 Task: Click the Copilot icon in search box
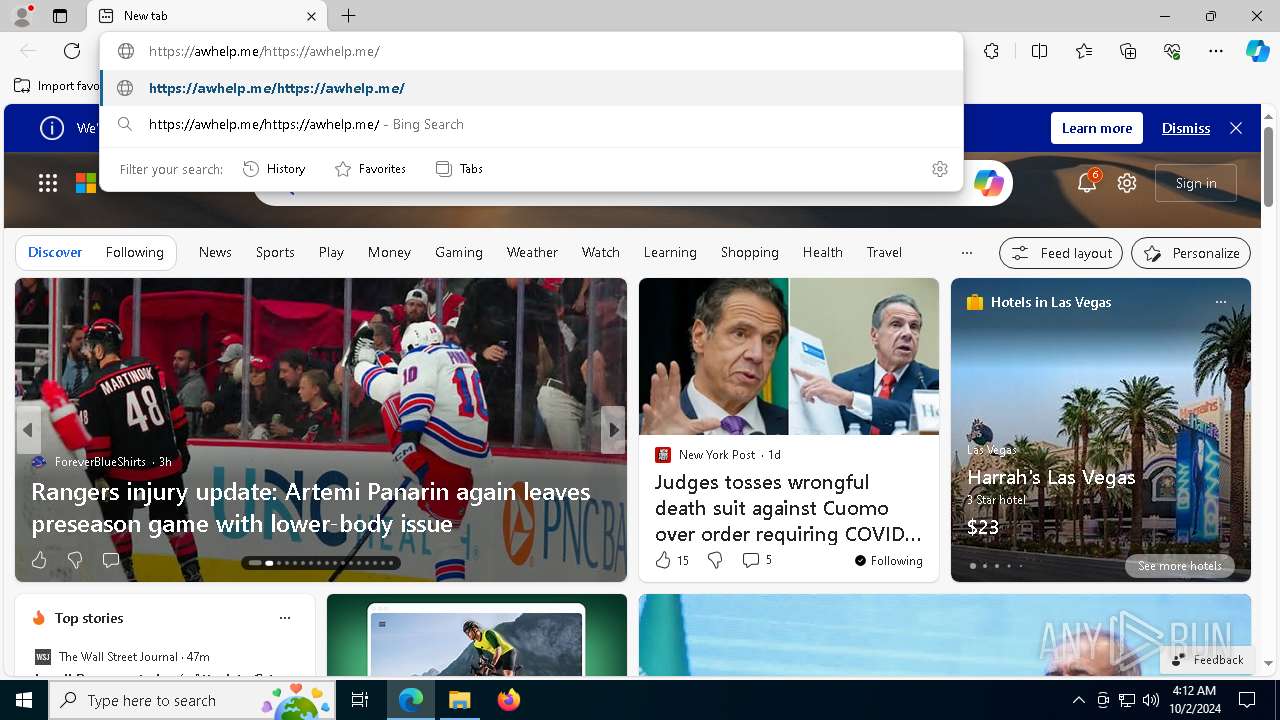[988, 183]
